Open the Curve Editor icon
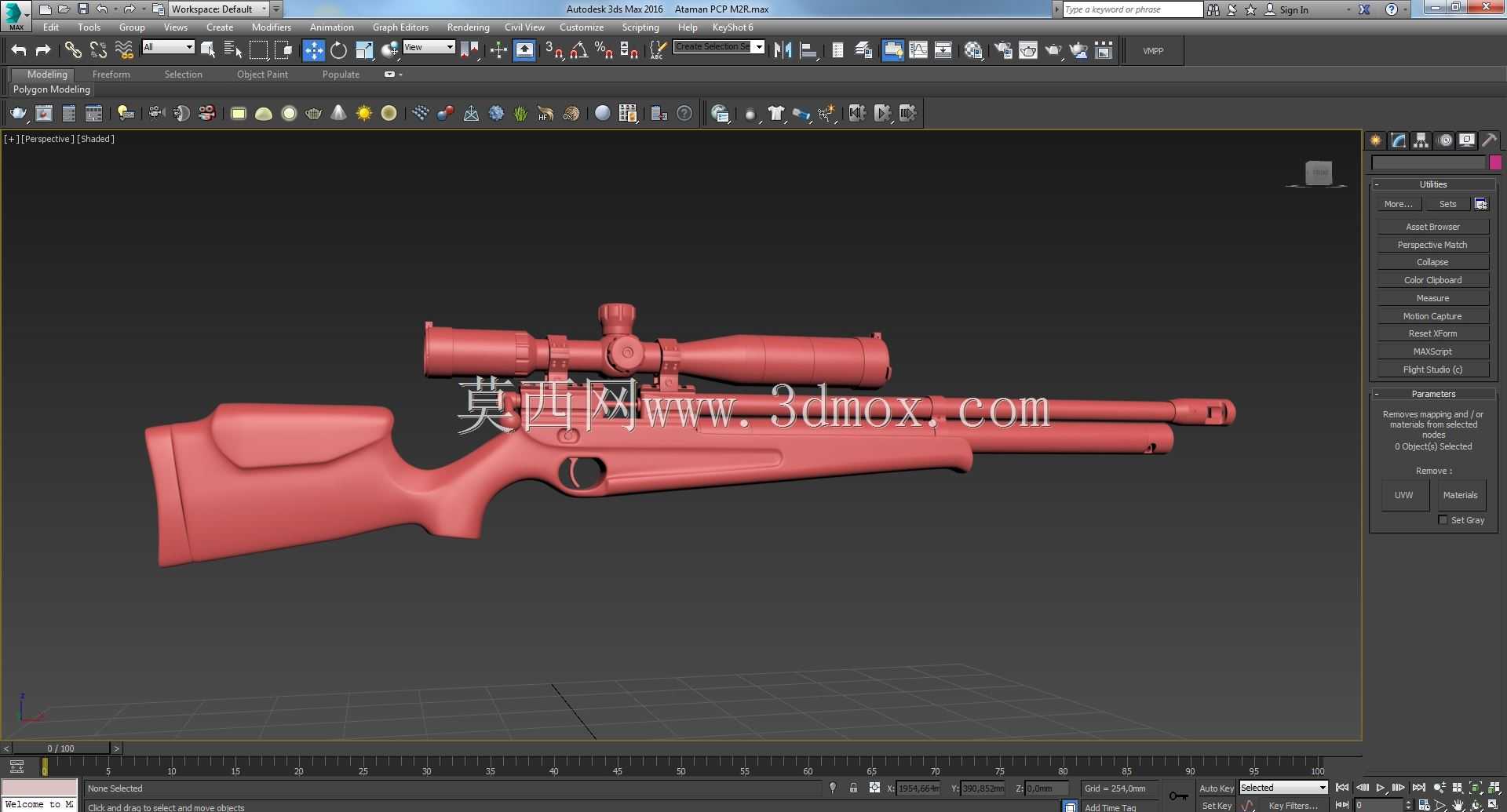Image resolution: width=1507 pixels, height=812 pixels. coord(918,50)
